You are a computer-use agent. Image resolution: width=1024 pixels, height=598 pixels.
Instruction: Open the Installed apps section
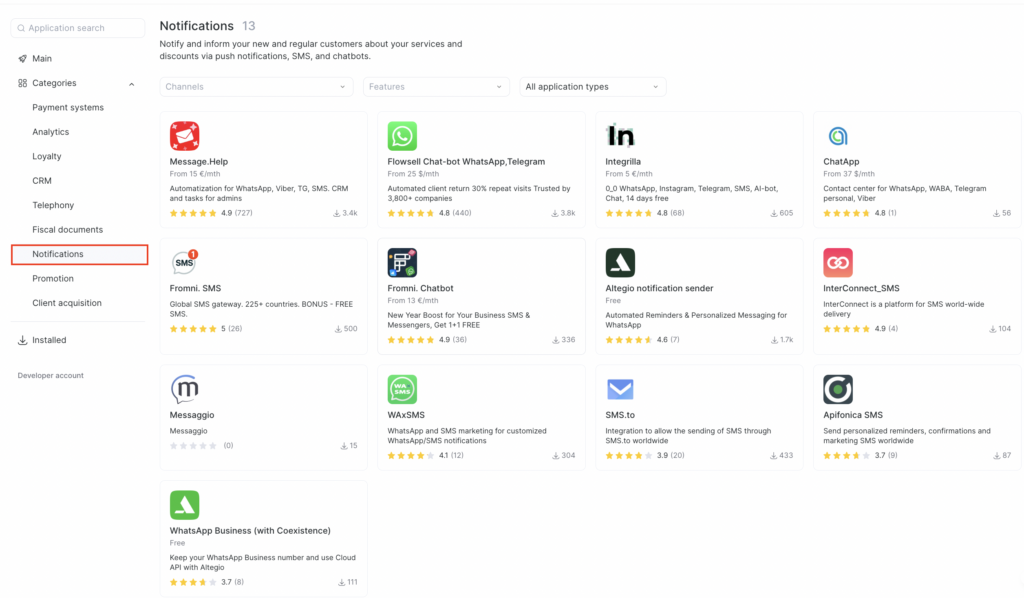(x=49, y=340)
